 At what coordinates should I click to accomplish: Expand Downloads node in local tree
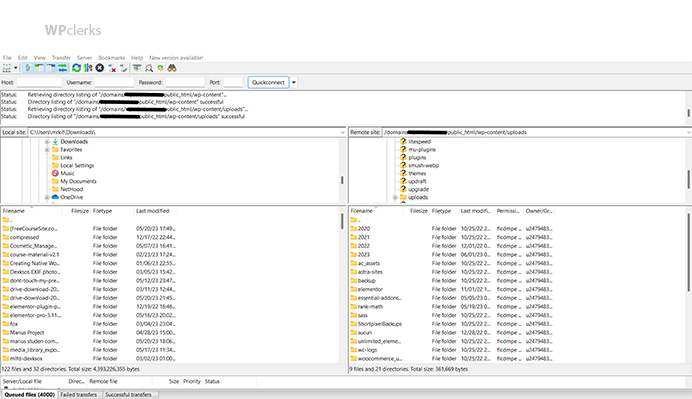[x=47, y=142]
